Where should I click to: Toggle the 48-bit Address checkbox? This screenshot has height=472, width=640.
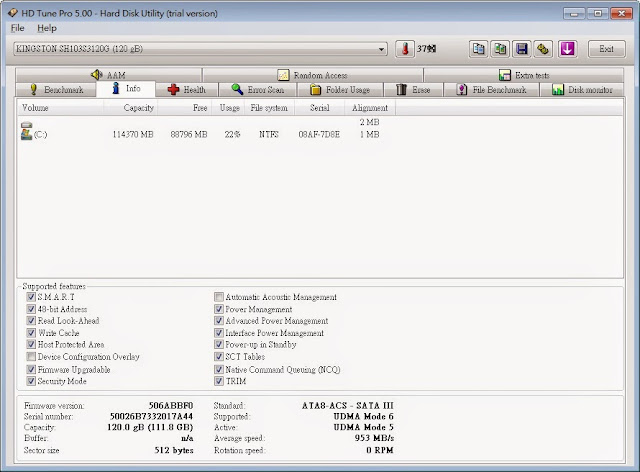click(31, 309)
